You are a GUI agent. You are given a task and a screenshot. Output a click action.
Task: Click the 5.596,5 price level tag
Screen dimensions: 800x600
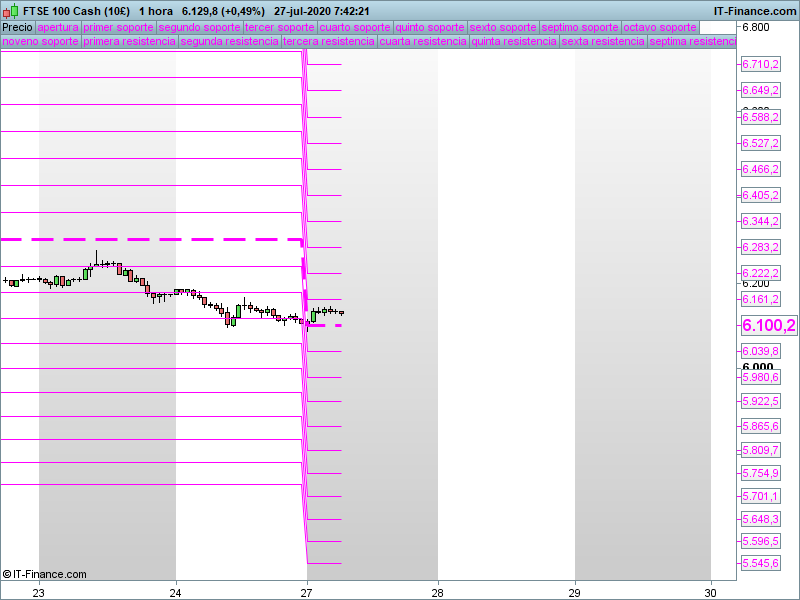click(x=761, y=541)
